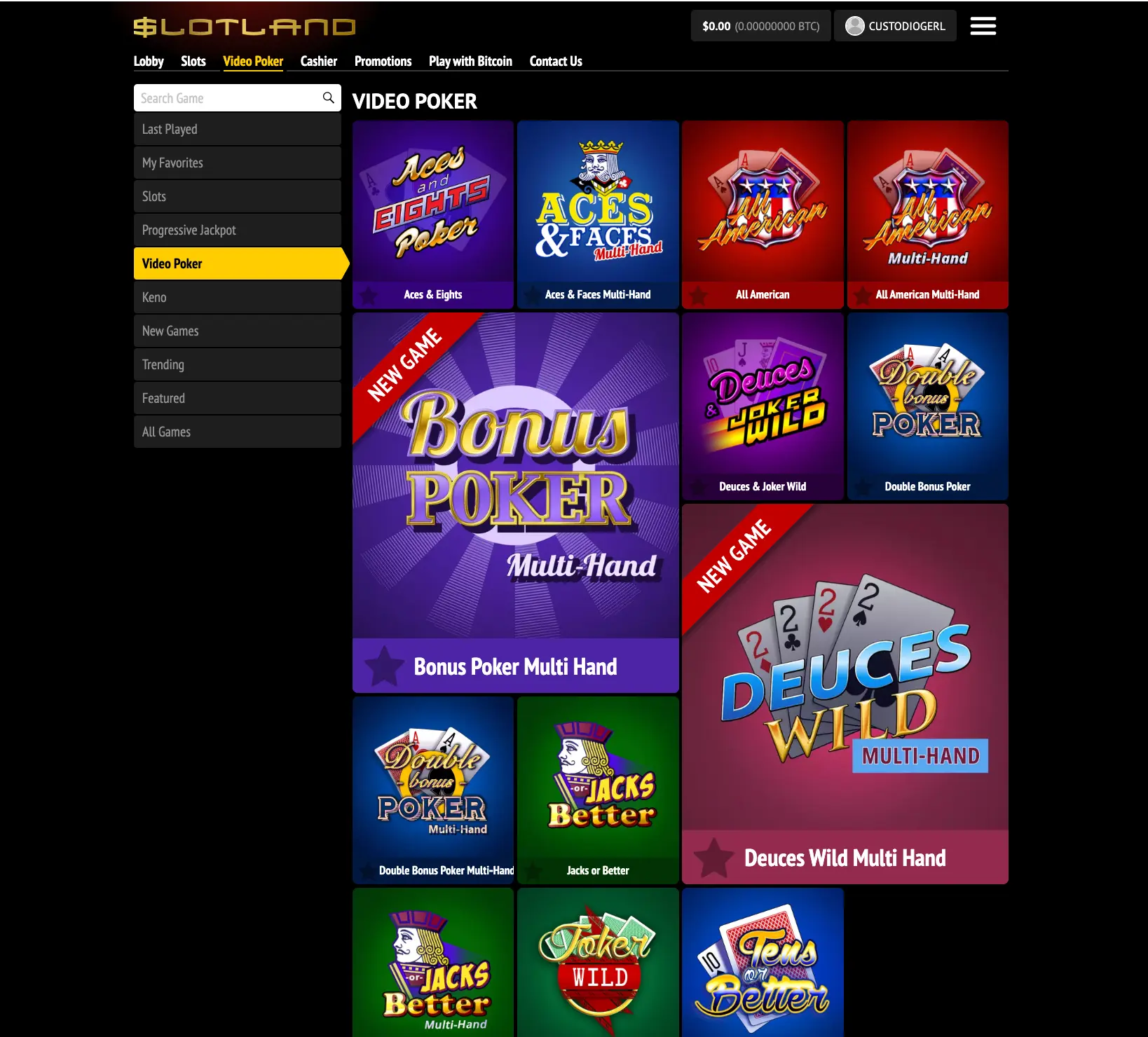Image resolution: width=1148 pixels, height=1037 pixels.
Task: Open the $0.00 balance button
Action: pos(760,26)
